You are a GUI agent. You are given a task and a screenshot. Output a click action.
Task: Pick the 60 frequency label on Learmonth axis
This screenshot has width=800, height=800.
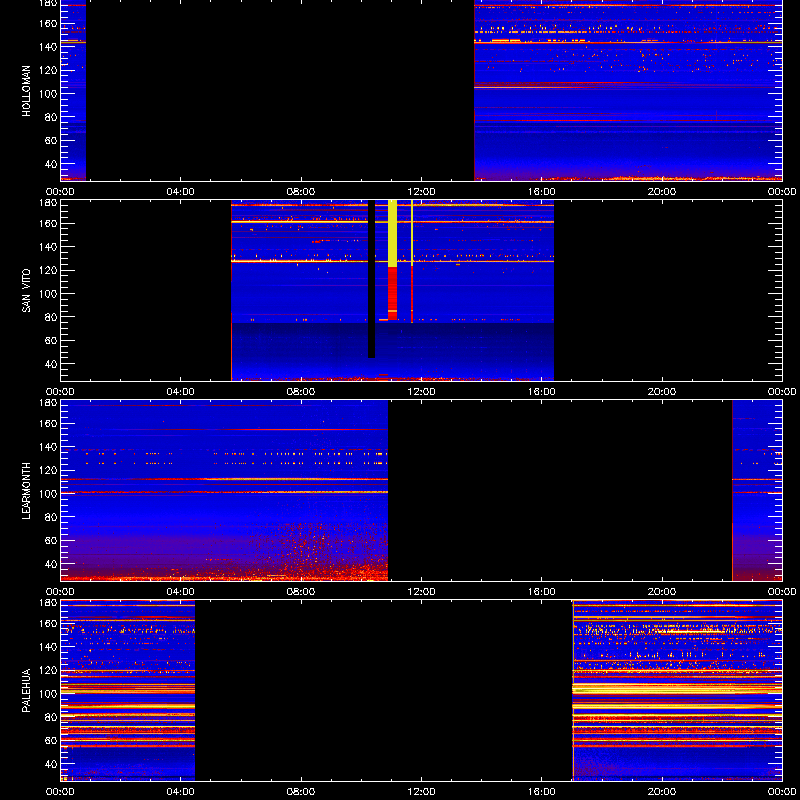pos(51,540)
